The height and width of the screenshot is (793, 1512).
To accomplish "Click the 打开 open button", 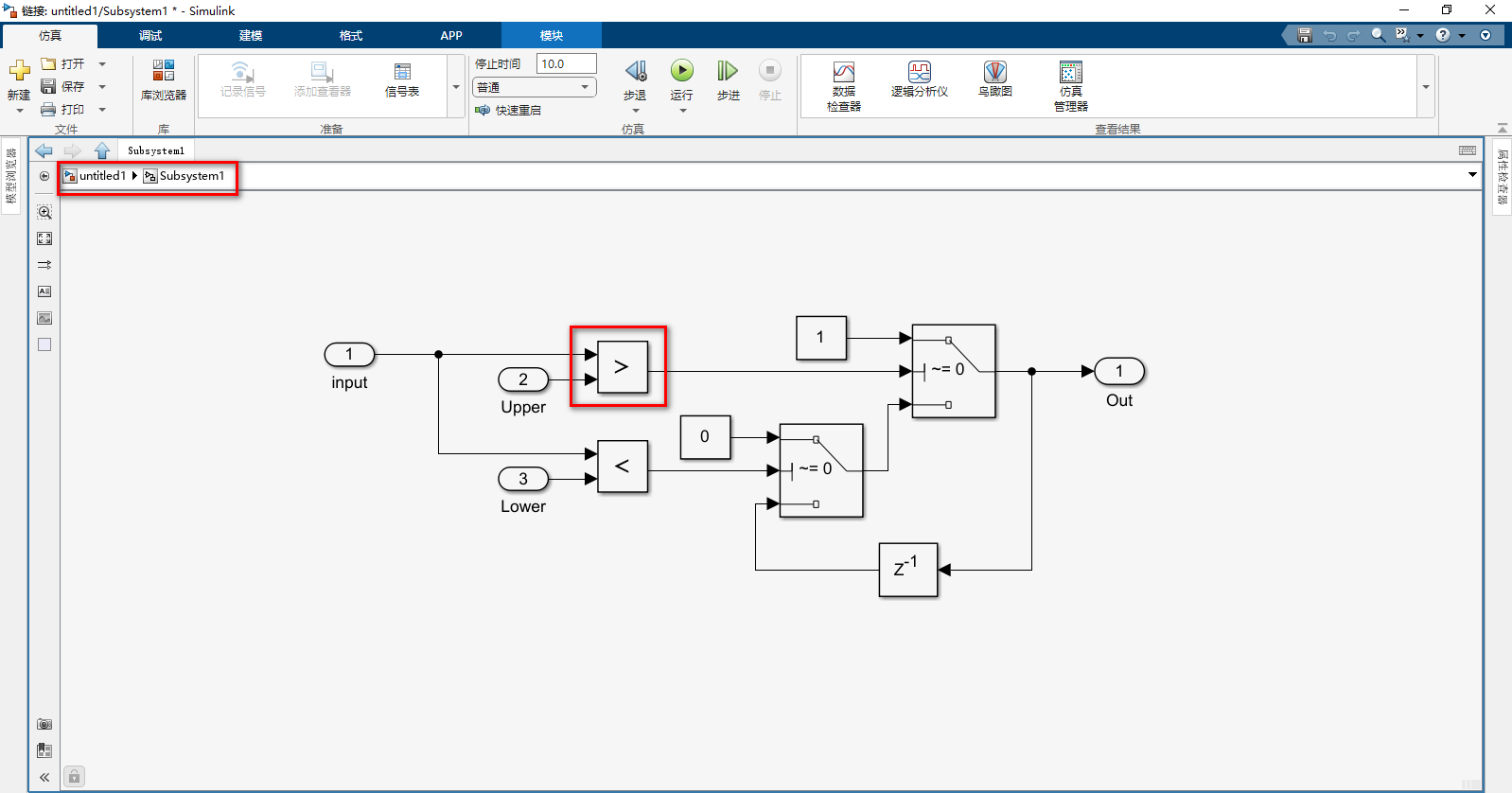I will [63, 64].
